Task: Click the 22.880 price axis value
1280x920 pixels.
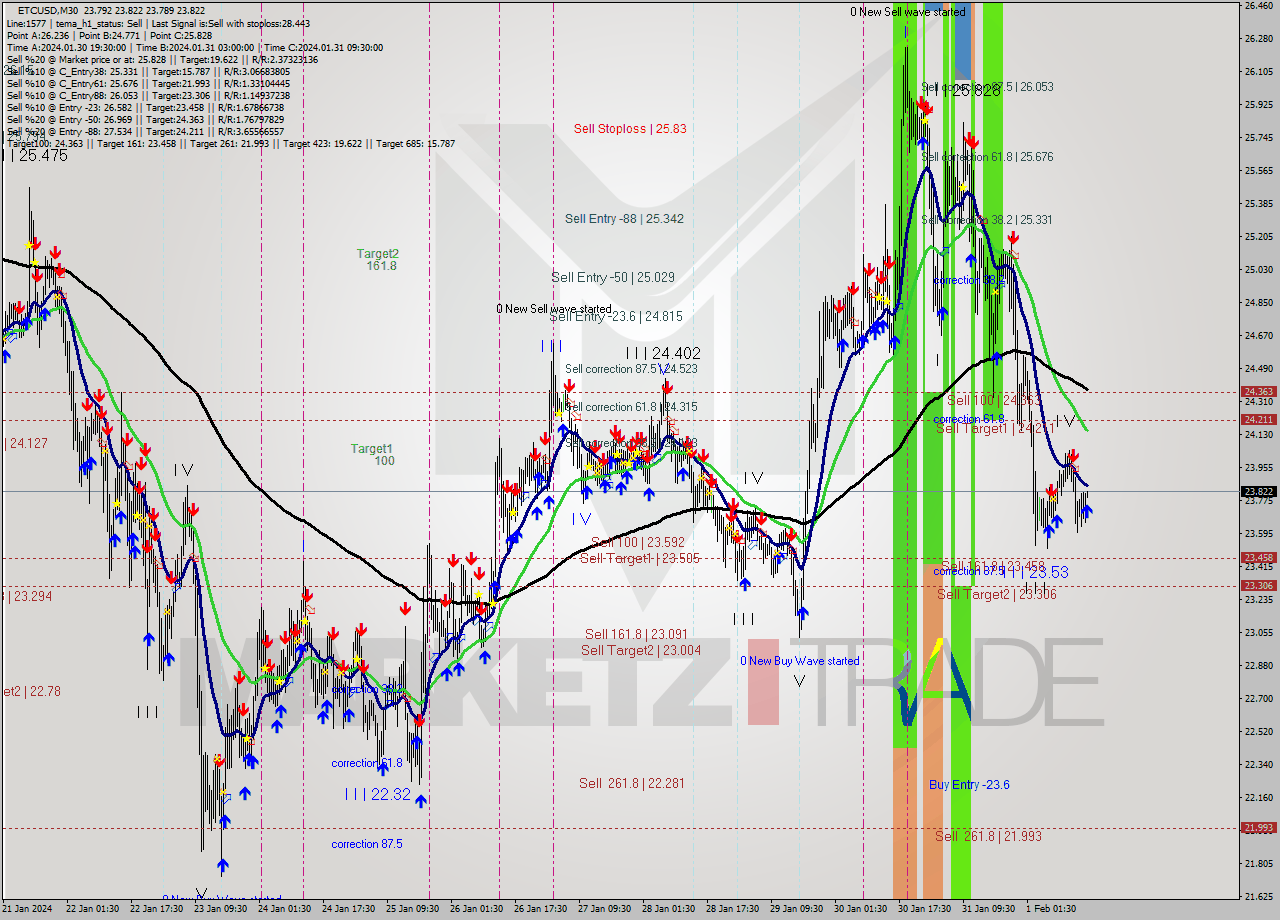Action: point(1258,666)
